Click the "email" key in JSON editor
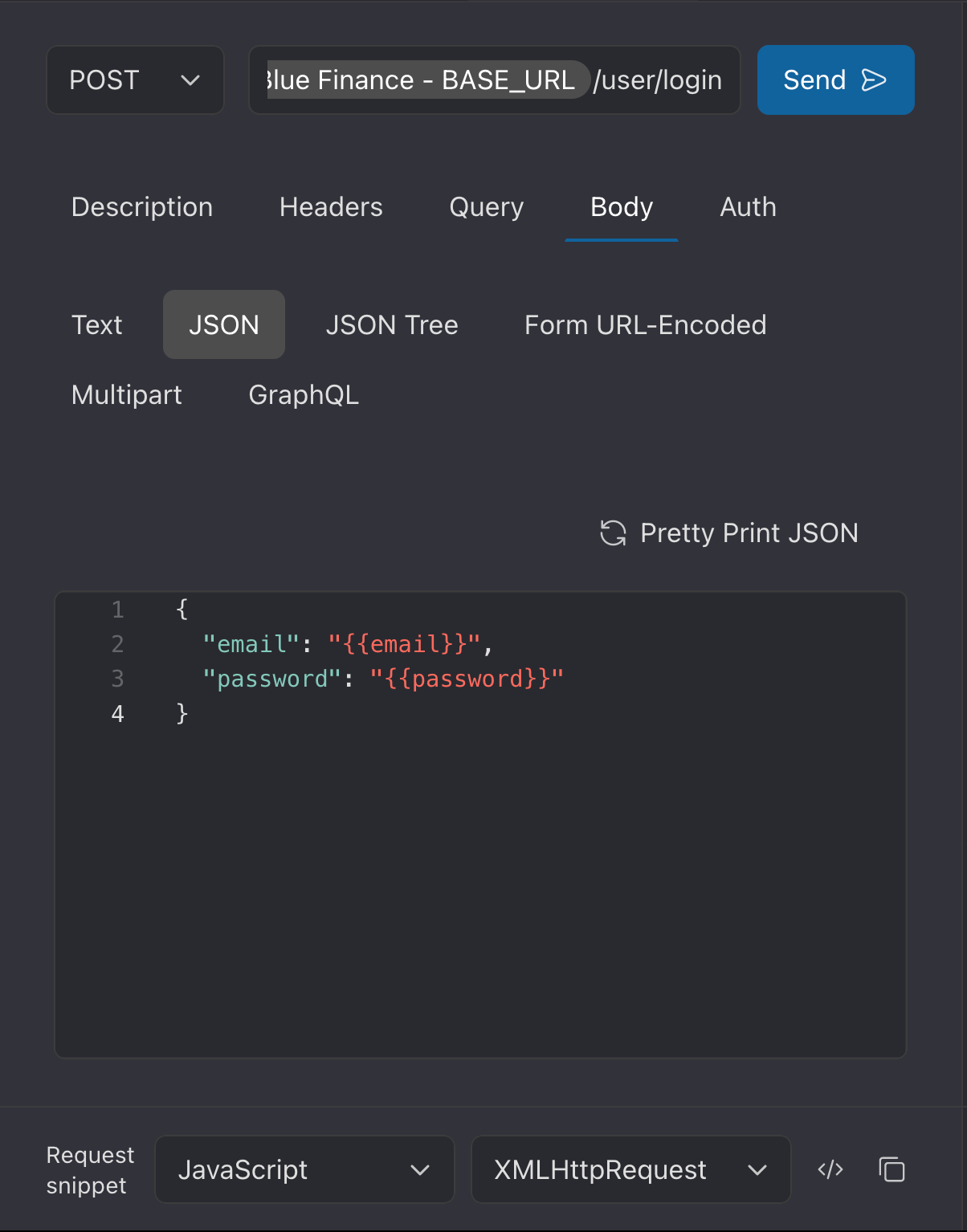The height and width of the screenshot is (1232, 967). [252, 644]
